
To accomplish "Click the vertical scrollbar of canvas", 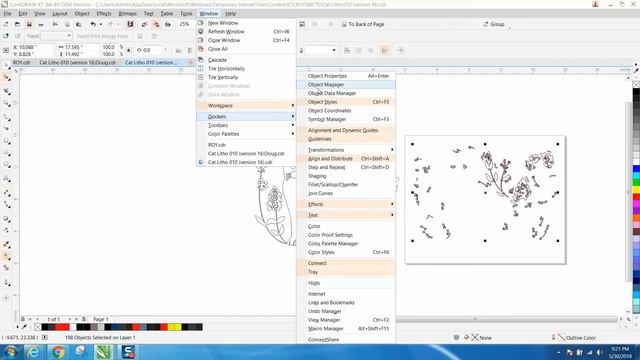I will (x=629, y=192).
